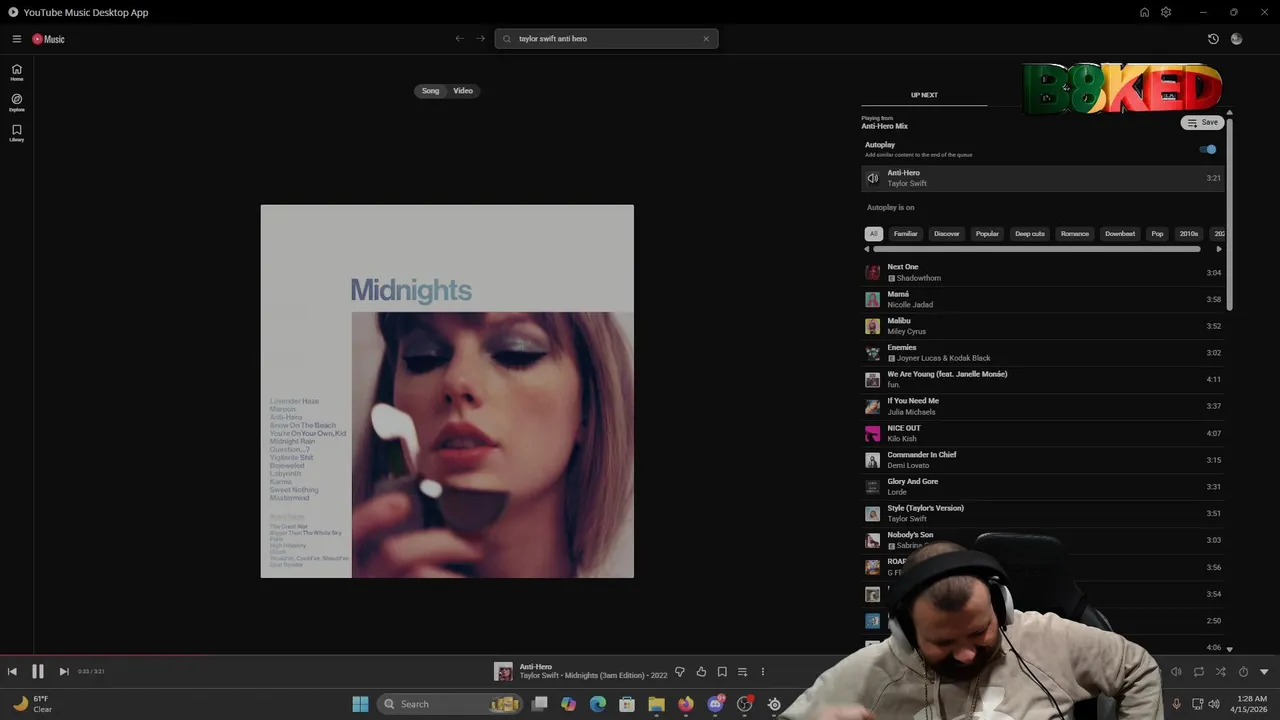The width and height of the screenshot is (1280, 720).
Task: Select the Romance filter chip
Action: tap(1075, 234)
